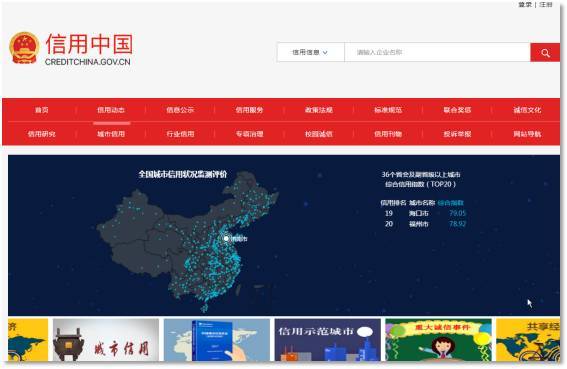Open the 共享经 banner thumbnail with bicycle
Viewport: 567px width, 369px height.
pyautogui.click(x=528, y=340)
